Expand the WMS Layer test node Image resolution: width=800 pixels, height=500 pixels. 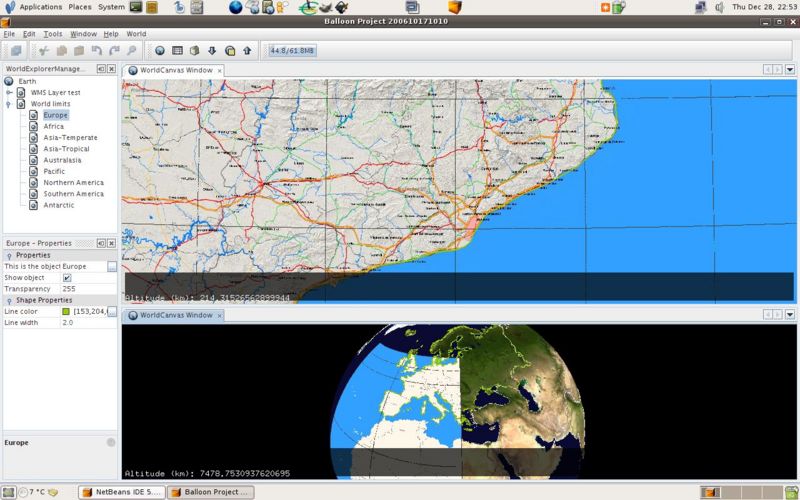click(x=10, y=92)
